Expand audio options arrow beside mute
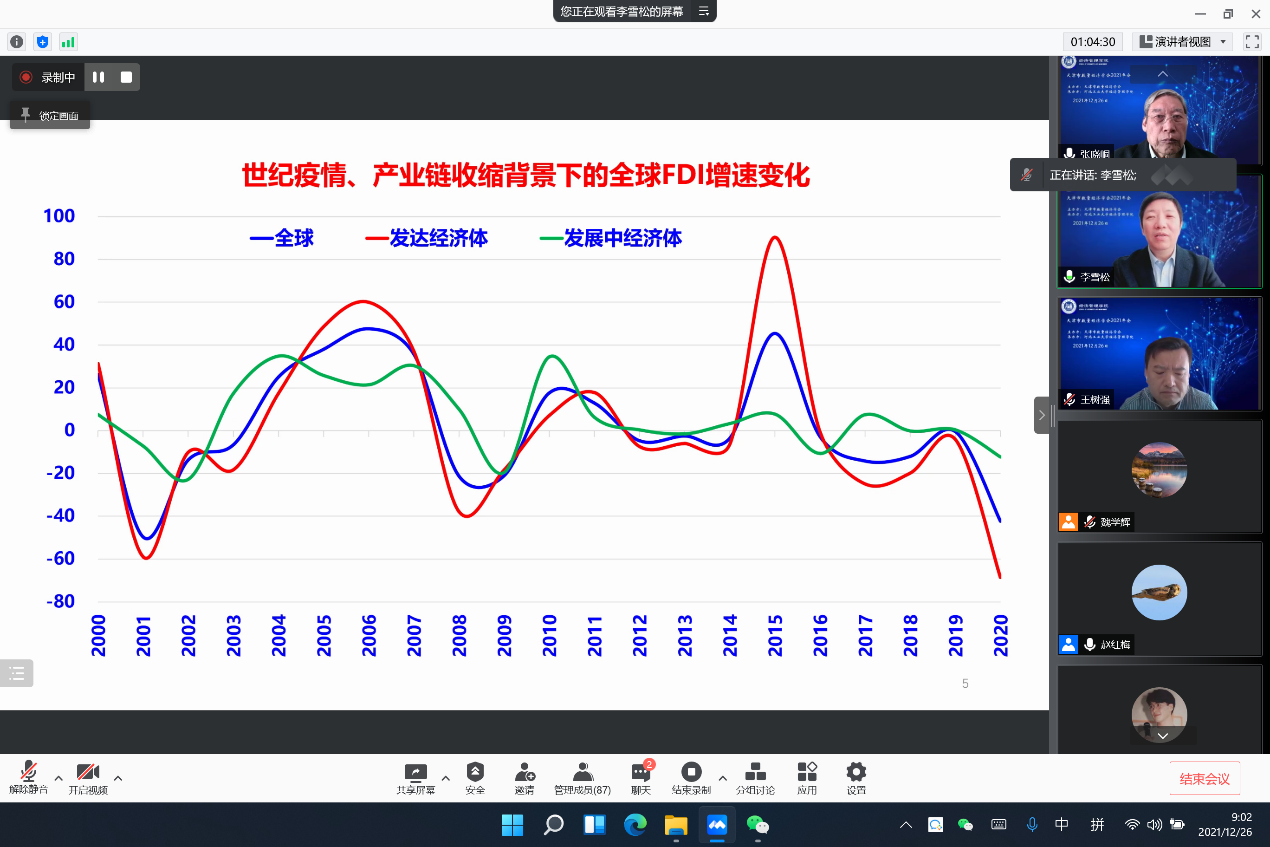 tap(58, 778)
